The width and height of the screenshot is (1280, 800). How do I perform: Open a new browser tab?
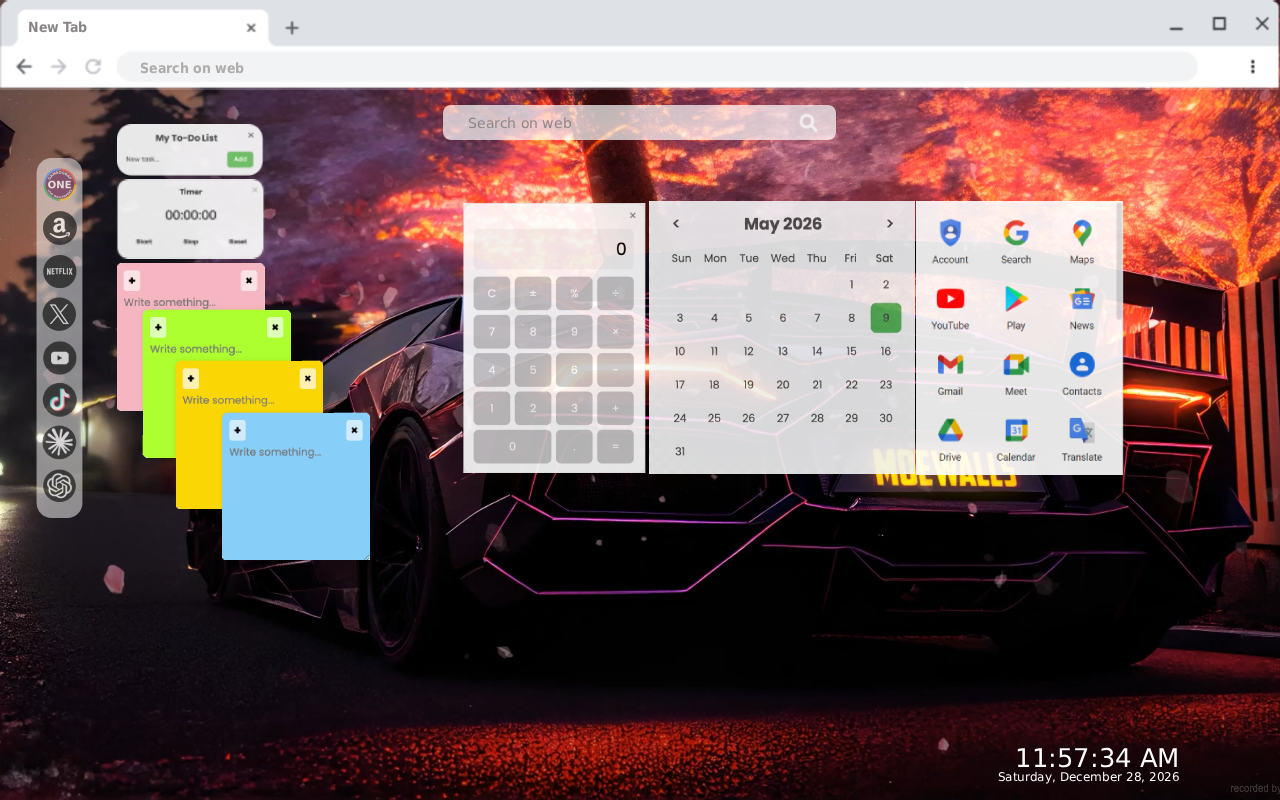pos(292,28)
